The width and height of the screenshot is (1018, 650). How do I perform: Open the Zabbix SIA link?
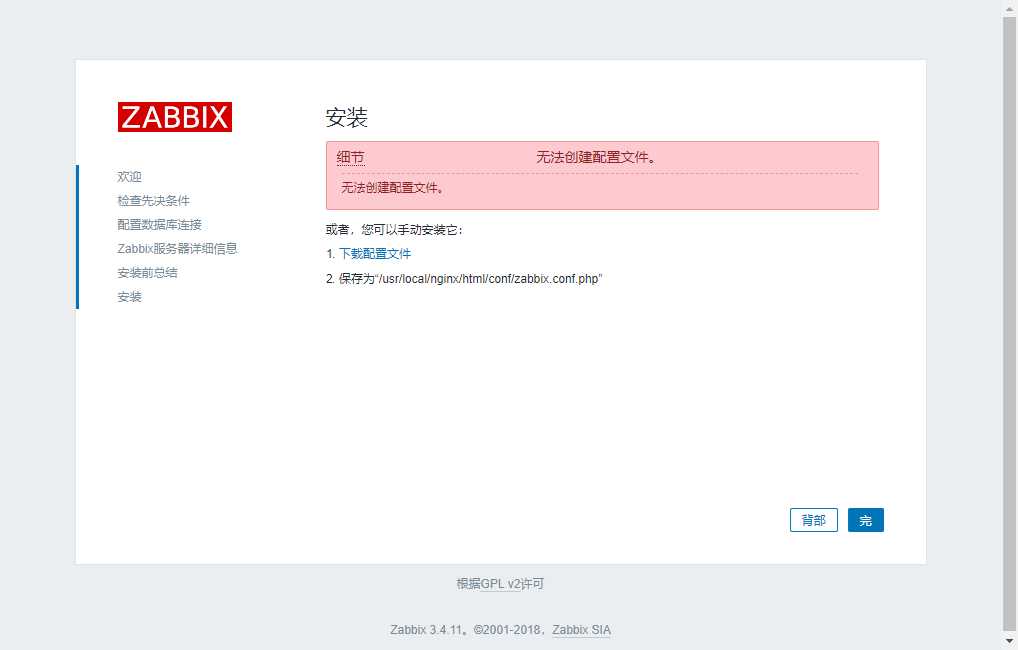pyautogui.click(x=581, y=630)
